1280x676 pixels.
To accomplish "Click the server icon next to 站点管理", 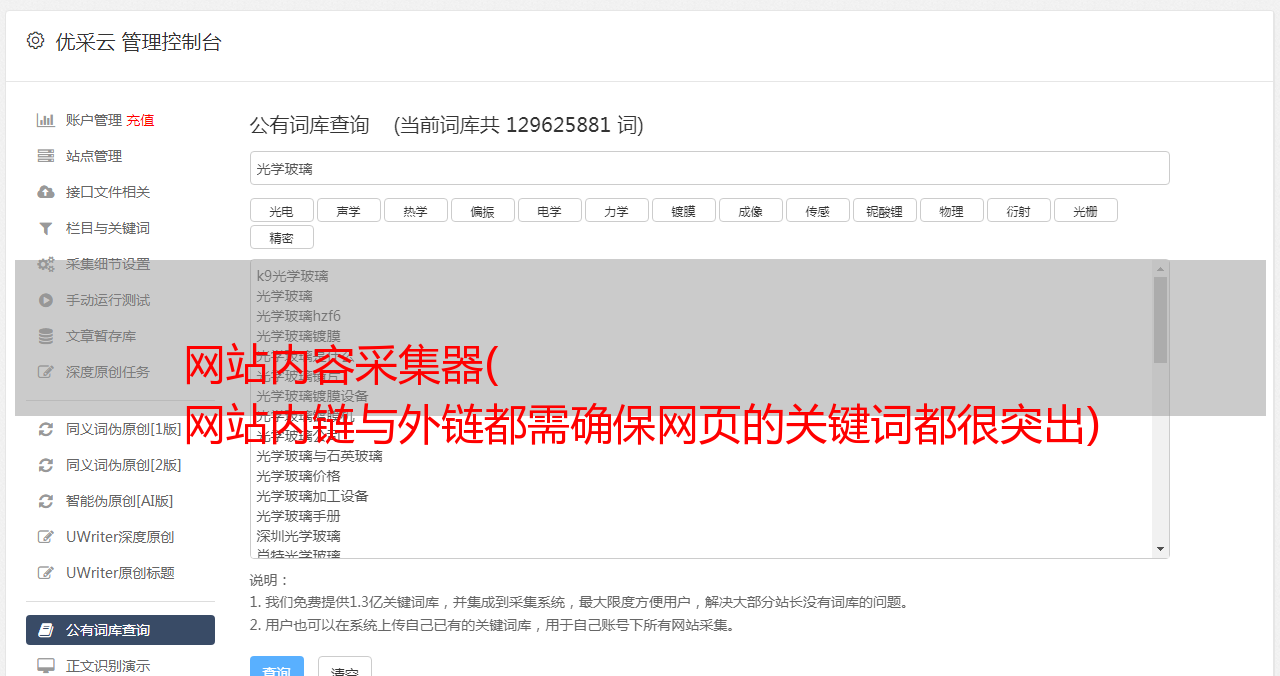I will click(x=45, y=156).
